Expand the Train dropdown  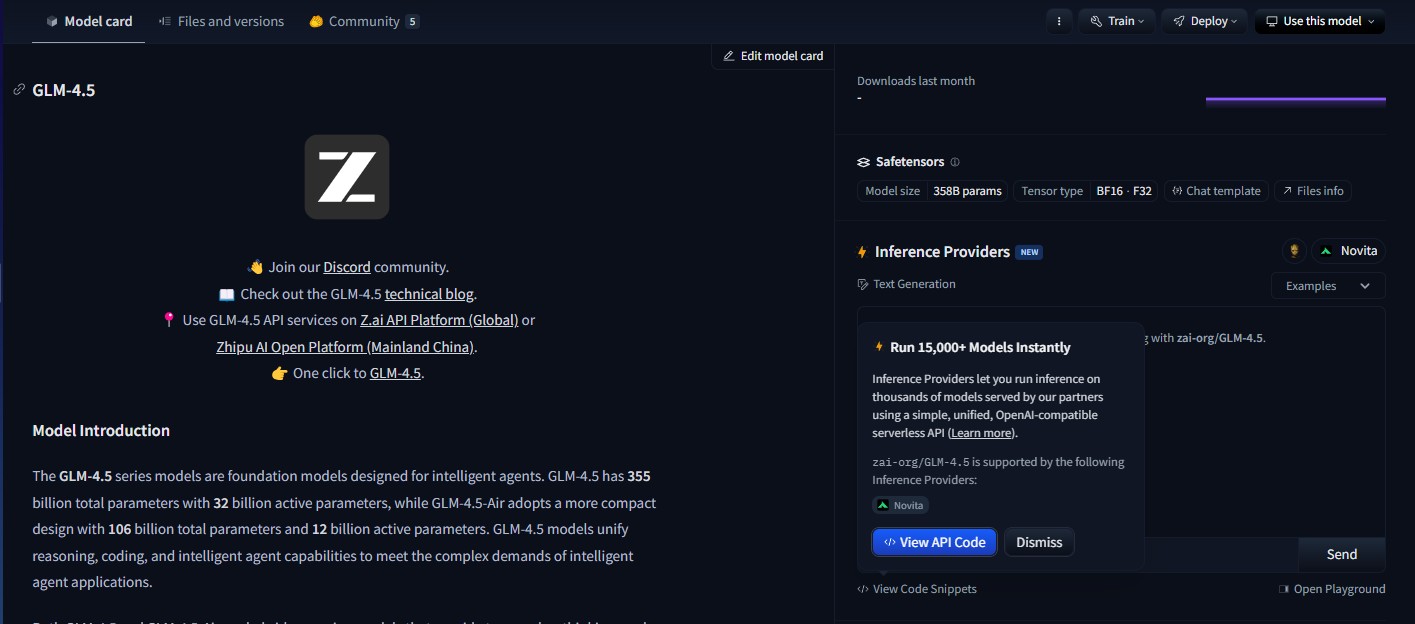(x=1118, y=21)
